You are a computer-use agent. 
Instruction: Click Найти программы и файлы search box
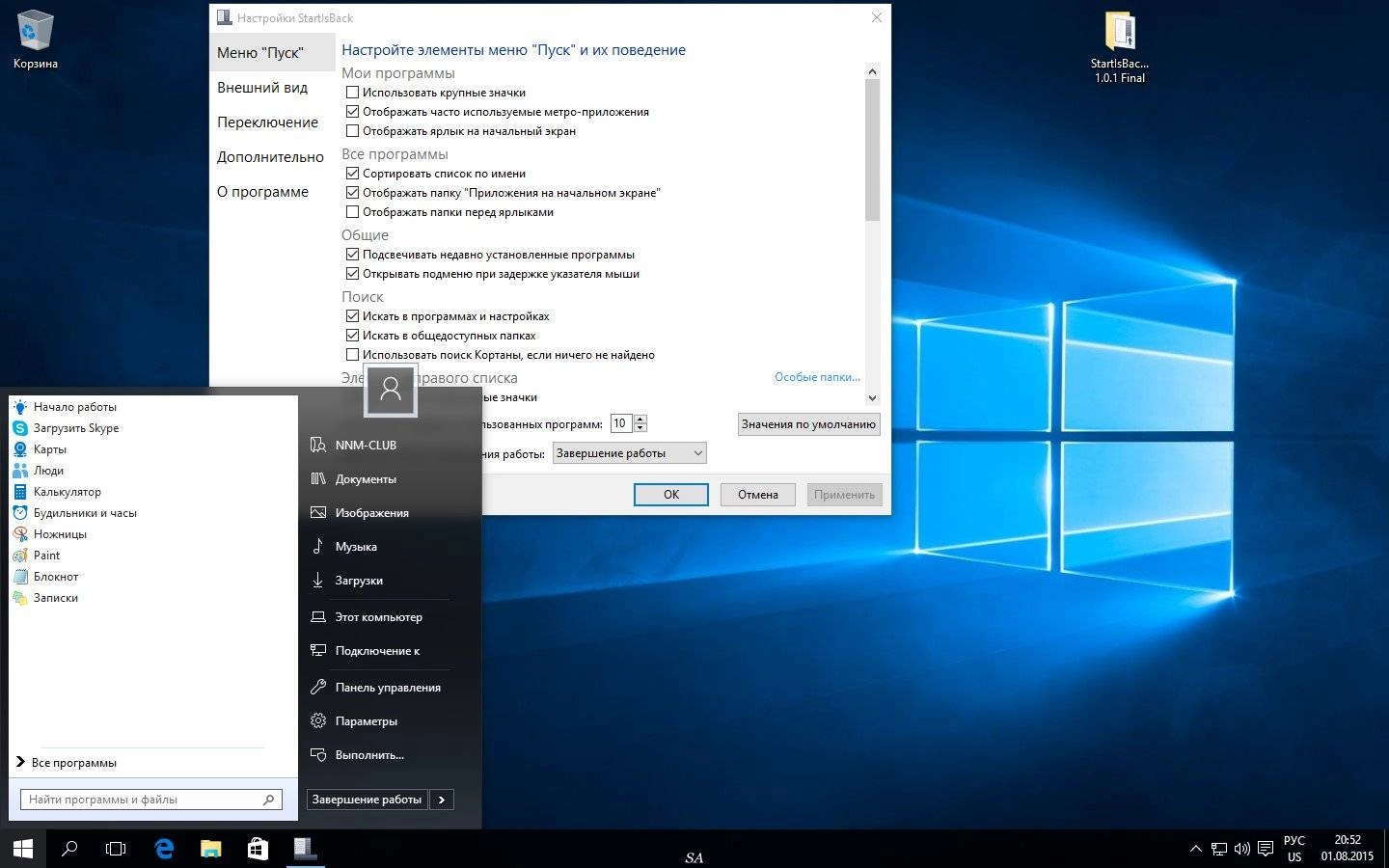(x=151, y=800)
